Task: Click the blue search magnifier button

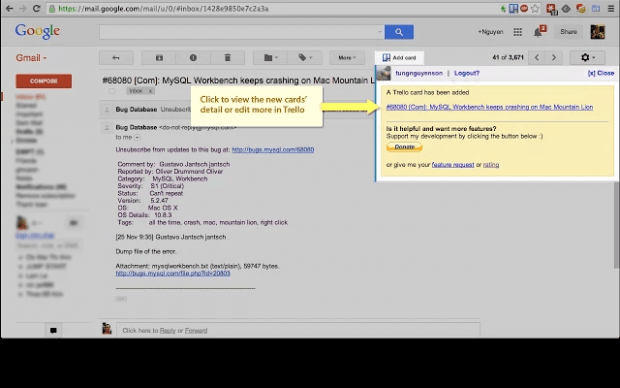Action: click(399, 32)
